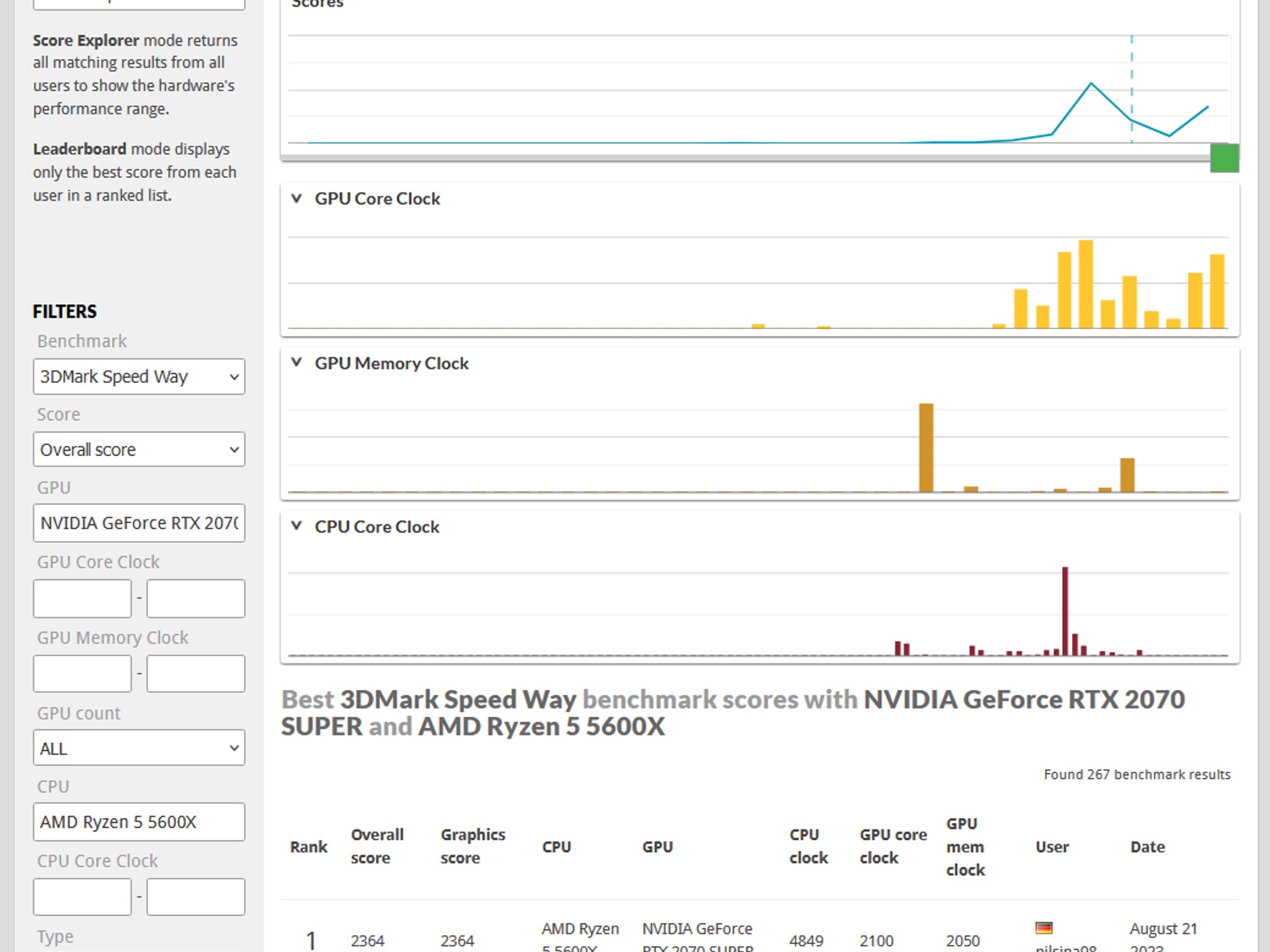Collapse the GPU Core Clock chart

(297, 198)
